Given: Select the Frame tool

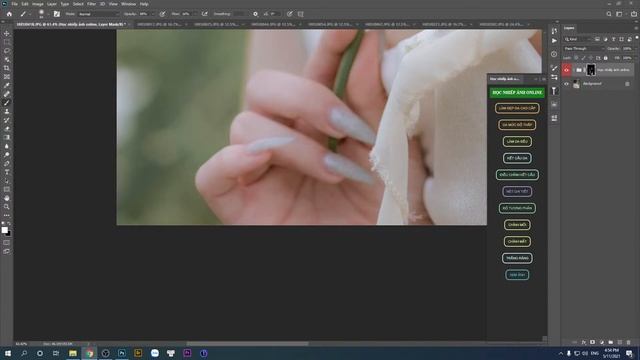Looking at the screenshot, I should click(7, 77).
